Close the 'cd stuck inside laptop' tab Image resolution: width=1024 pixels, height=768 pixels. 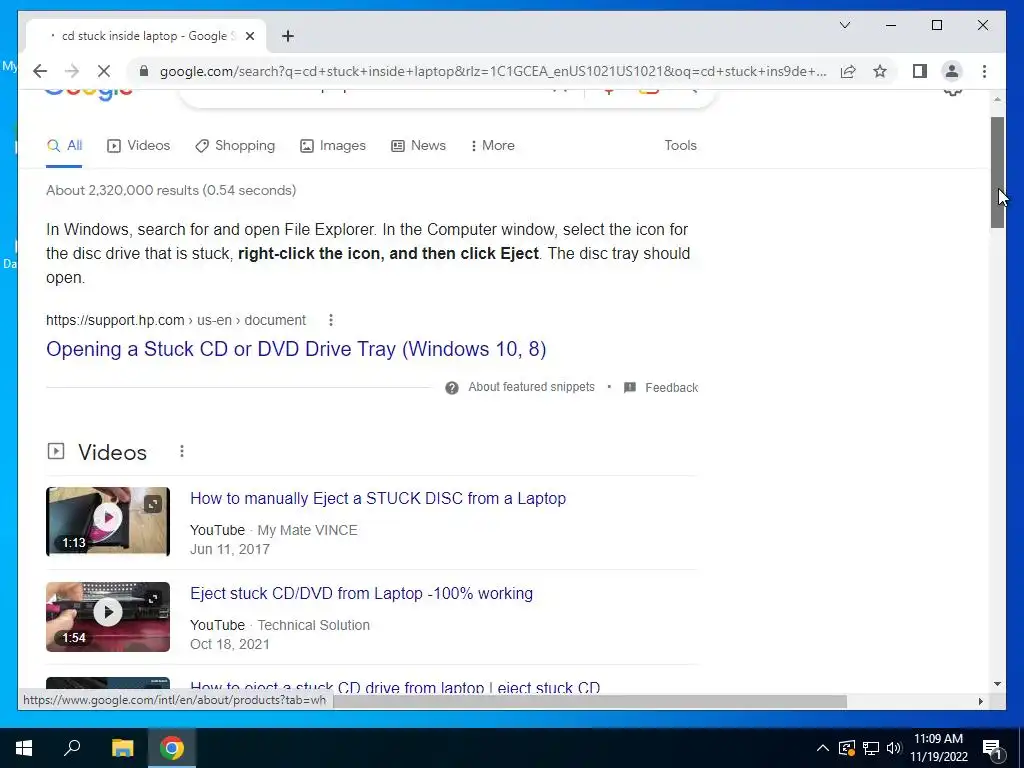point(249,36)
